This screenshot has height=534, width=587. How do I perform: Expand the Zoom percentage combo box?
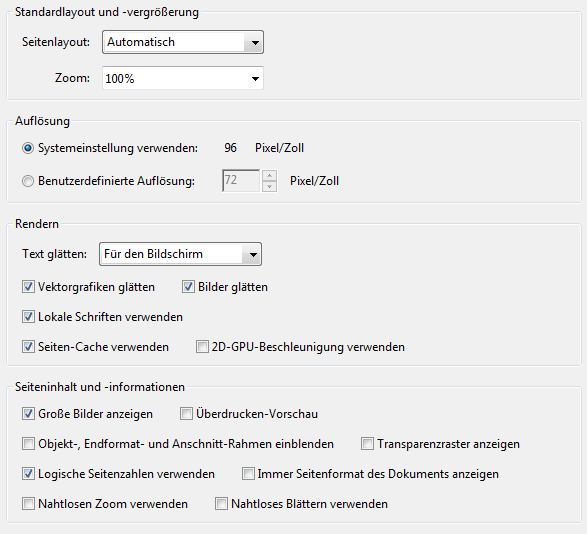tap(183, 78)
